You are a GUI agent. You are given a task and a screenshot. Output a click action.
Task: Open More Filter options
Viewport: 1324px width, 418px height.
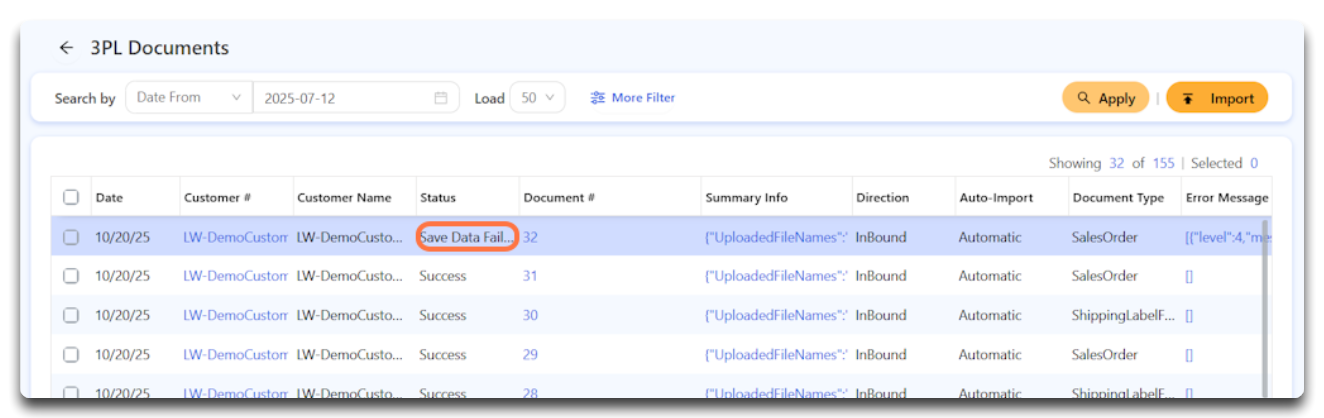632,98
